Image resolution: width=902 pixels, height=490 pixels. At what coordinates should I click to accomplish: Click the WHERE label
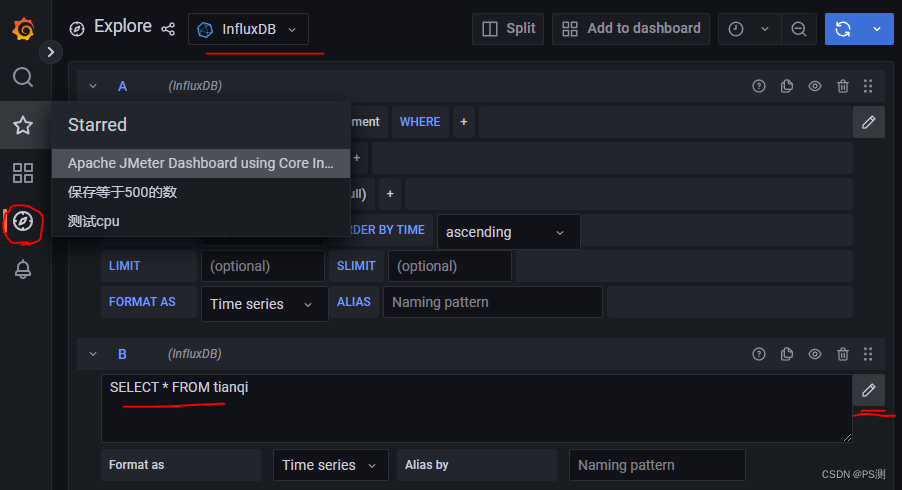pyautogui.click(x=420, y=122)
